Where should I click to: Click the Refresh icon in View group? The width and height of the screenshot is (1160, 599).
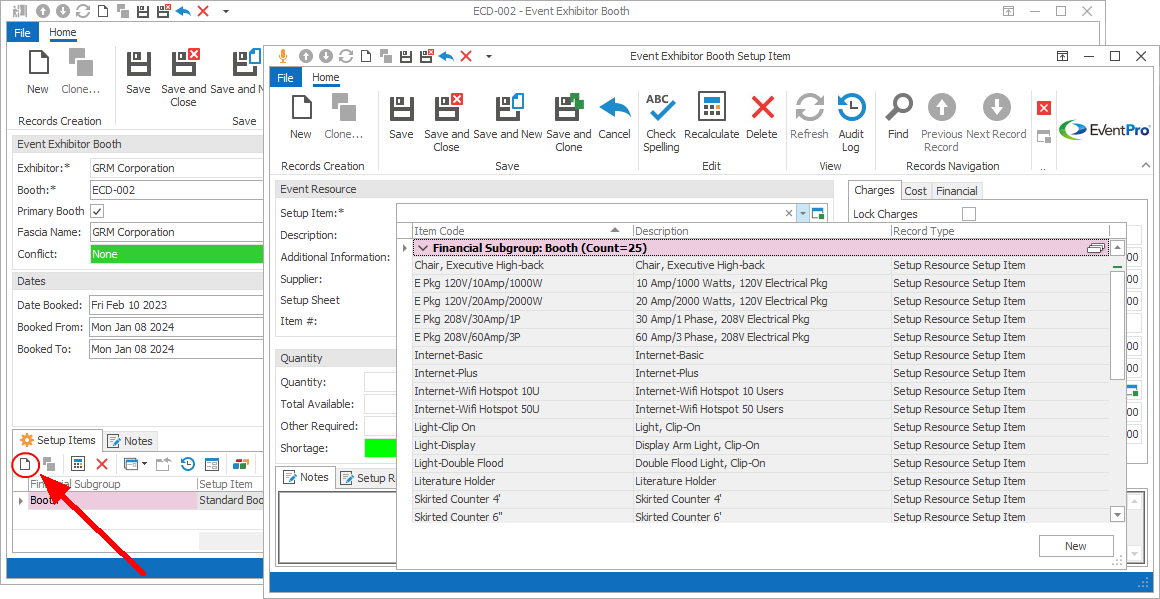(809, 109)
